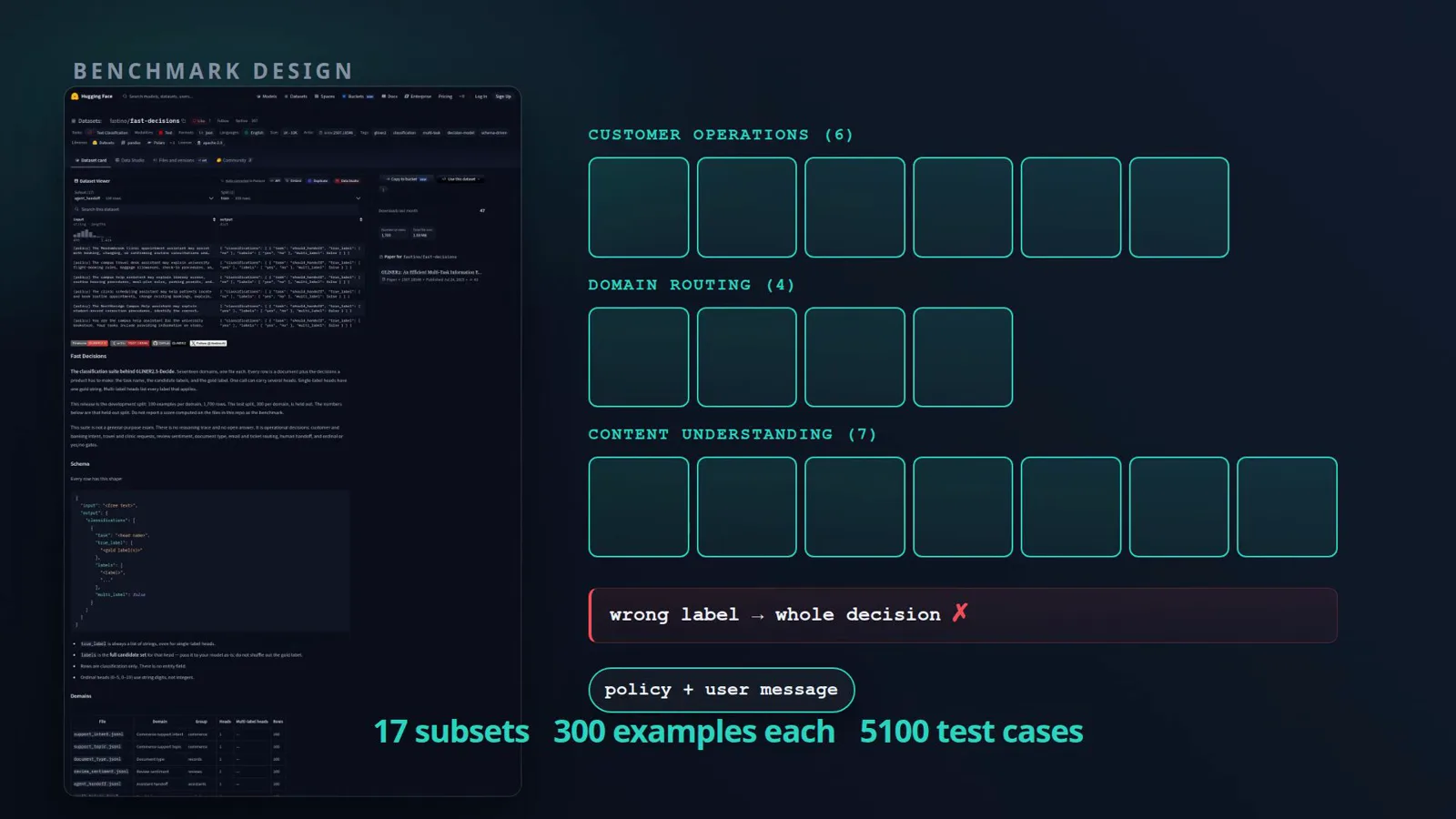Screen dimensions: 1456x819
Task: Click Log In
Action: tap(480, 96)
